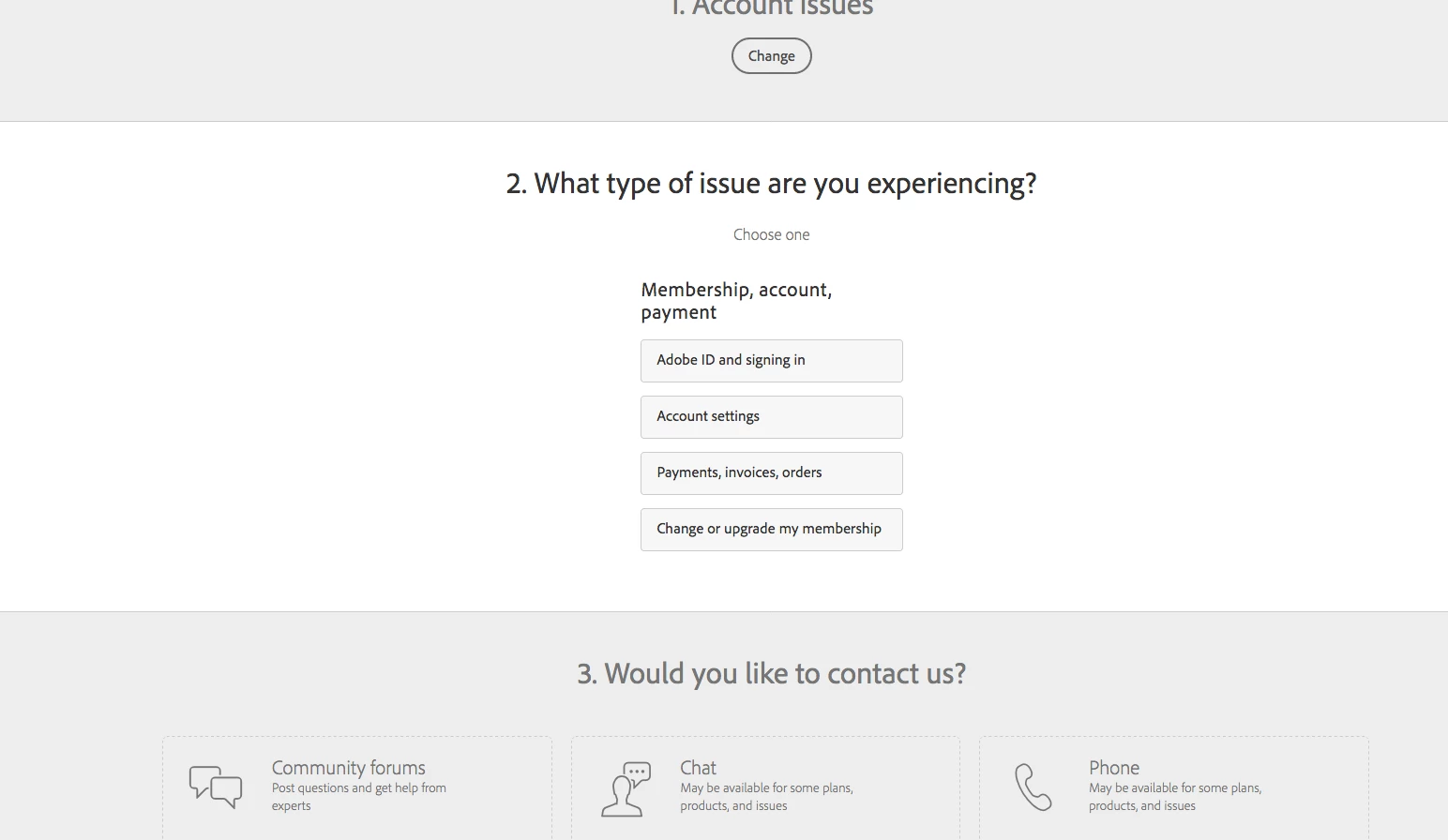Click Chat availability description text
The image size is (1448, 840).
765,796
